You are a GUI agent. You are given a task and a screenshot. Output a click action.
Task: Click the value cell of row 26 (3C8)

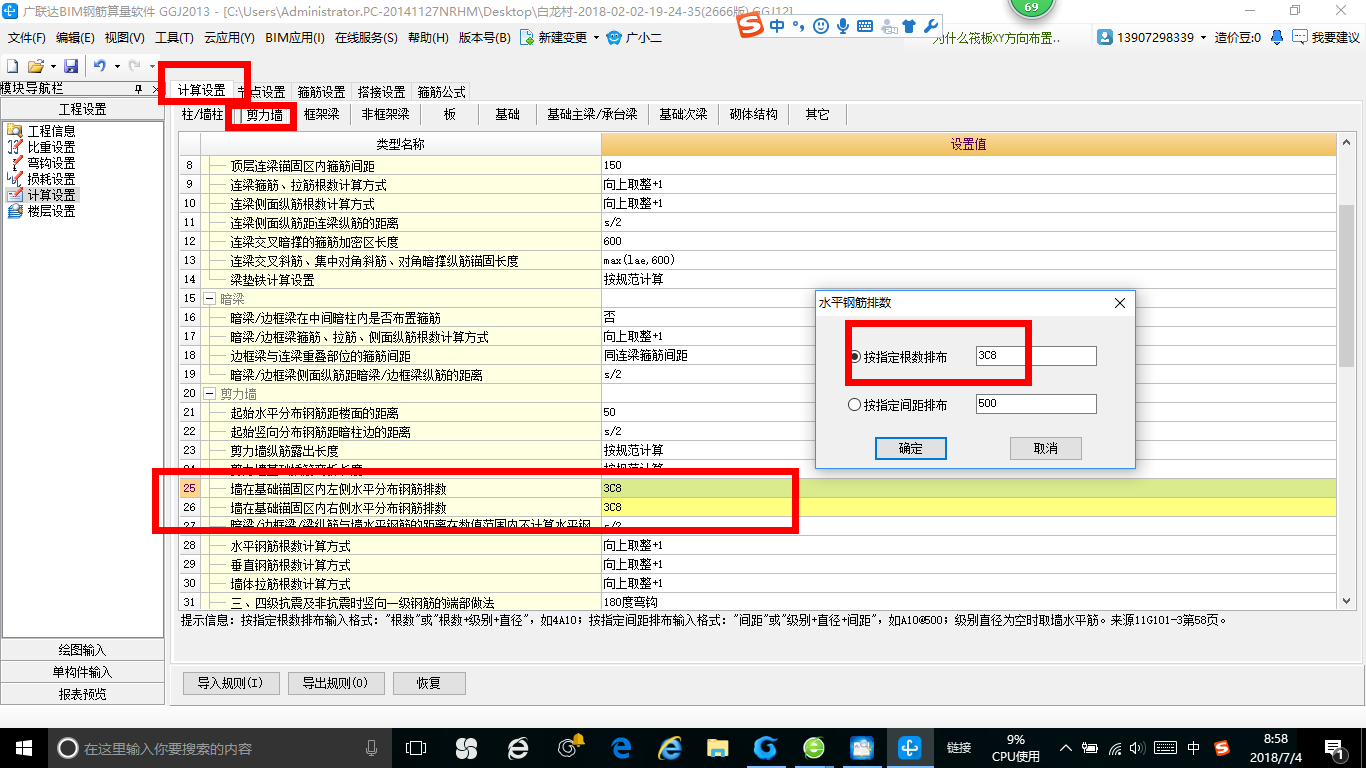tap(968, 508)
